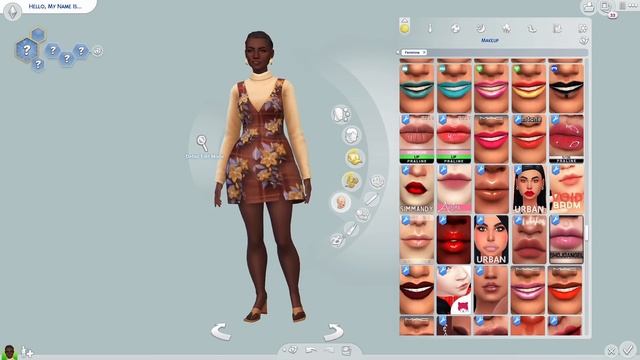The image size is (640, 360).
Task: Open the lower gold clothing category icon
Action: (351, 180)
